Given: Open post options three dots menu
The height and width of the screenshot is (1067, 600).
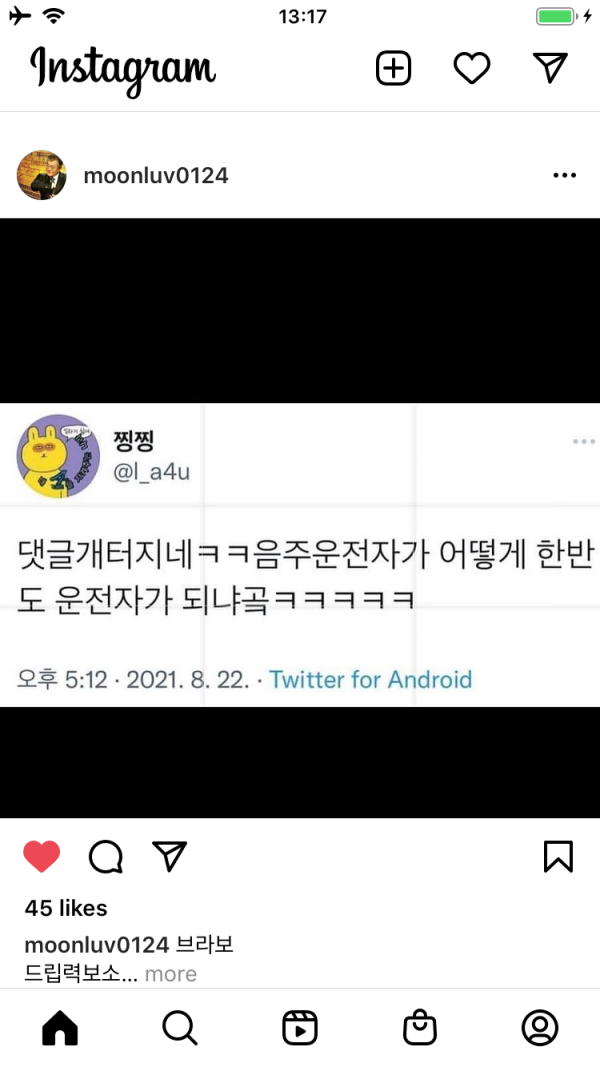Looking at the screenshot, I should [x=565, y=176].
